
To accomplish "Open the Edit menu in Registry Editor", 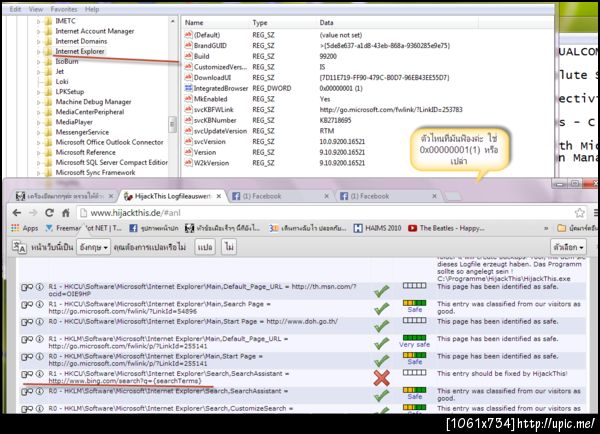I will (15, 9).
